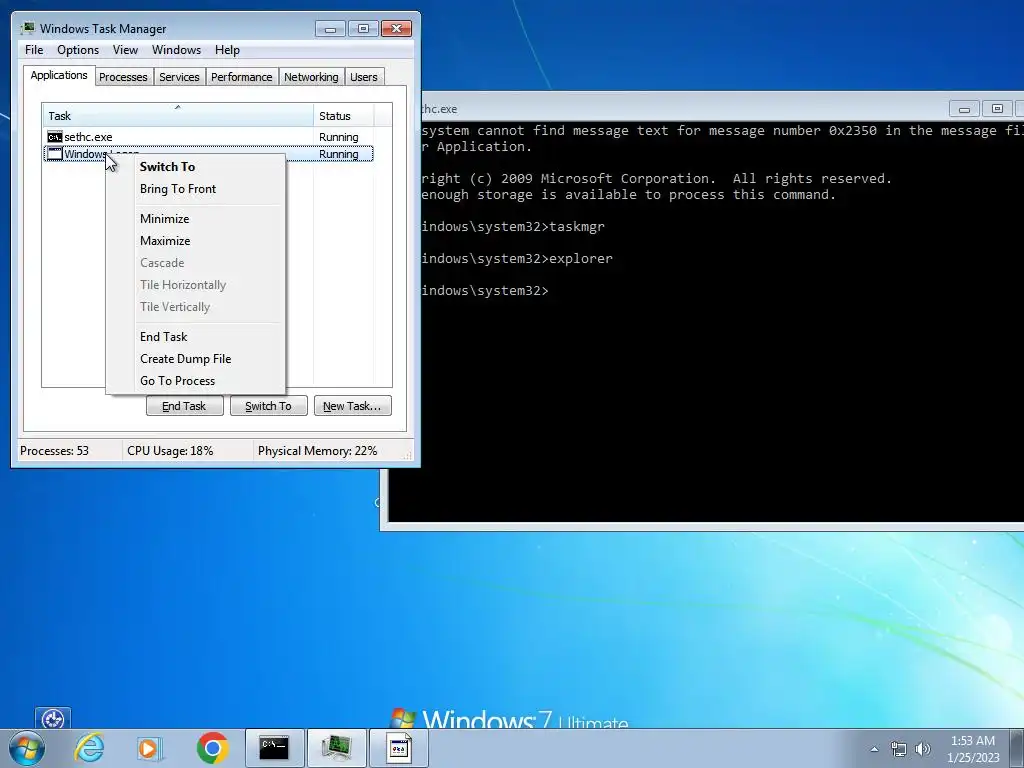The height and width of the screenshot is (768, 1024).
Task: Minimize the sethc.exe command window
Action: pyautogui.click(x=964, y=109)
